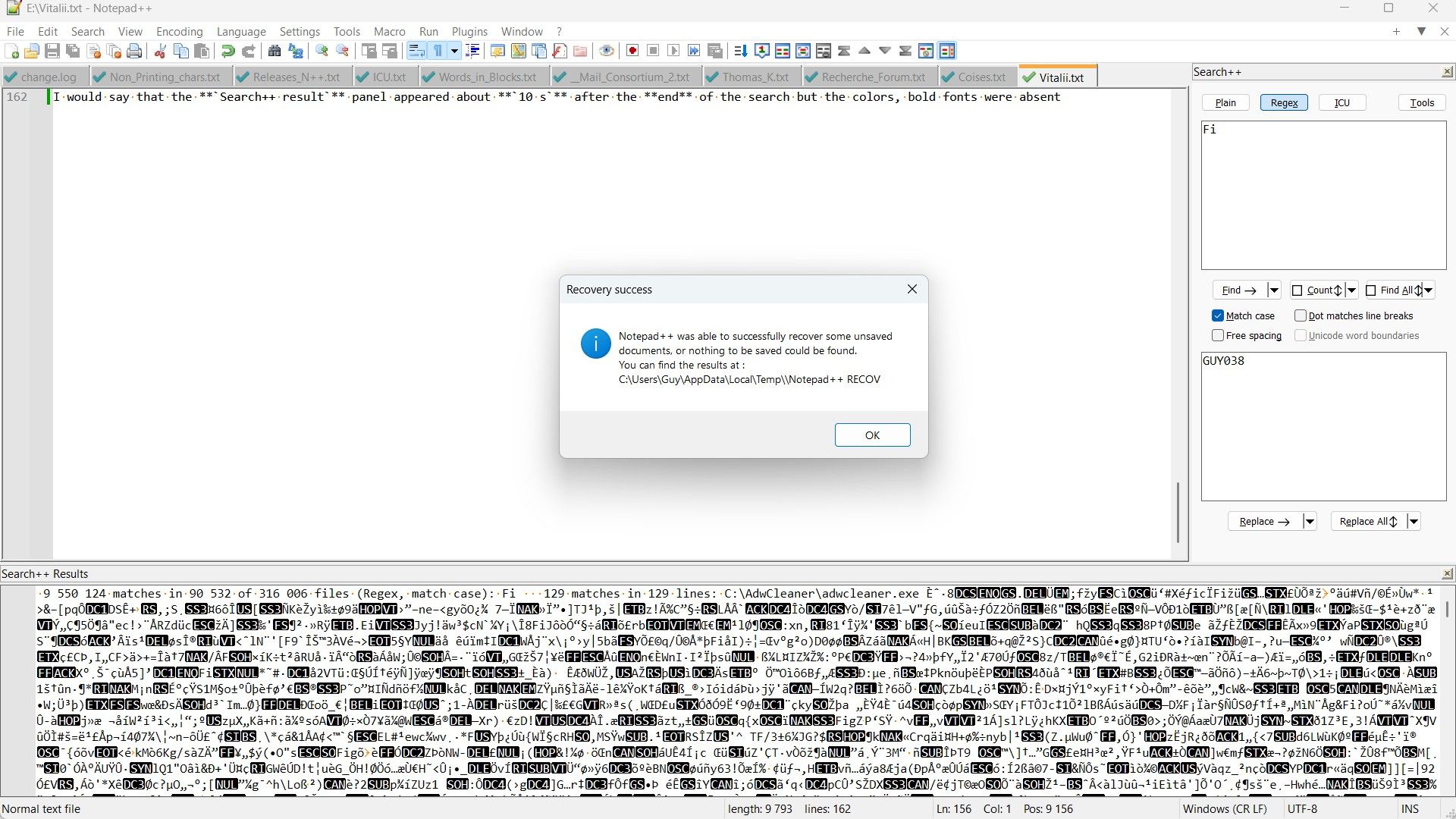Open the Find All dropdown arrow

(x=1429, y=290)
